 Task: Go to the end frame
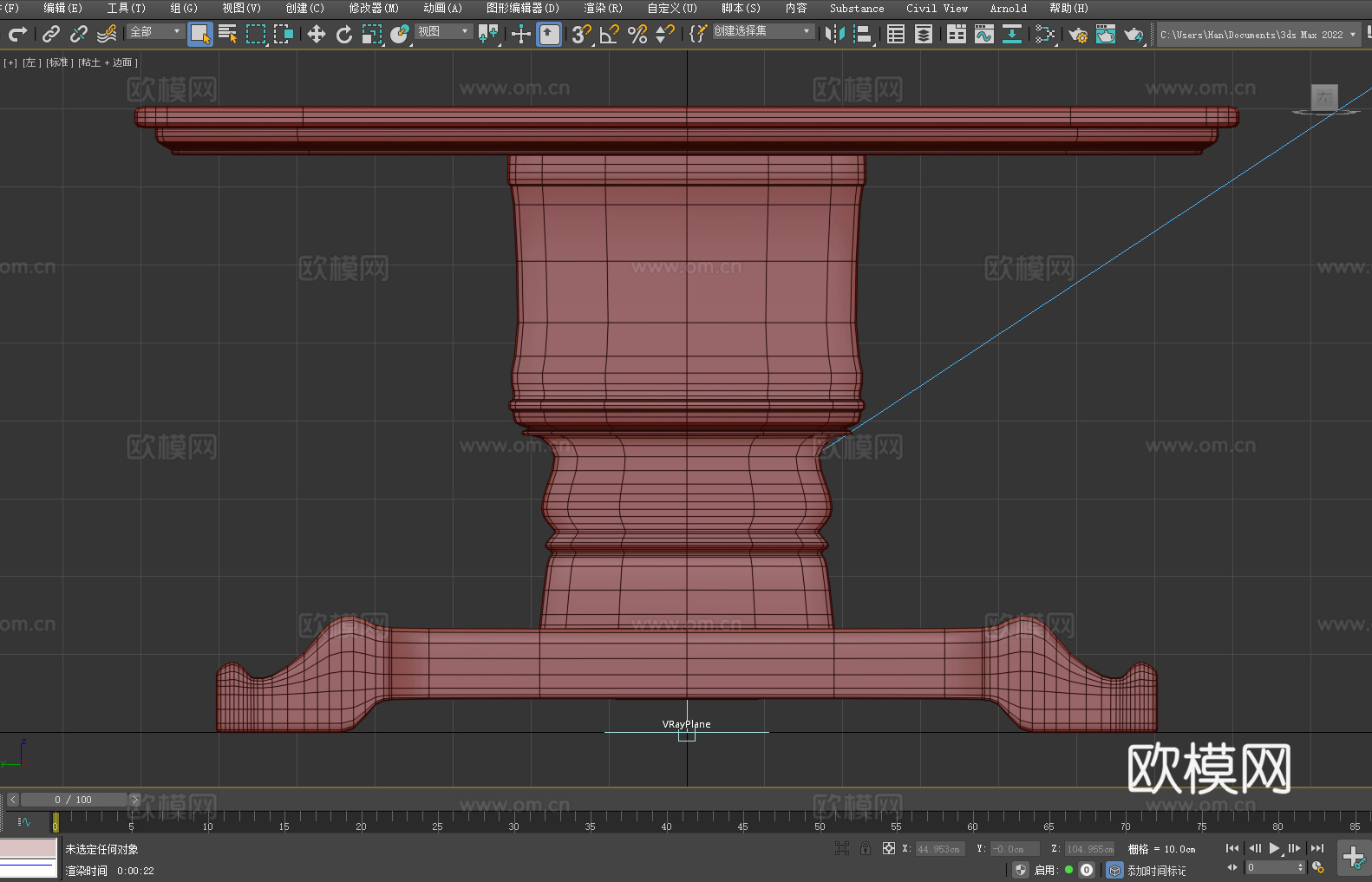1317,848
